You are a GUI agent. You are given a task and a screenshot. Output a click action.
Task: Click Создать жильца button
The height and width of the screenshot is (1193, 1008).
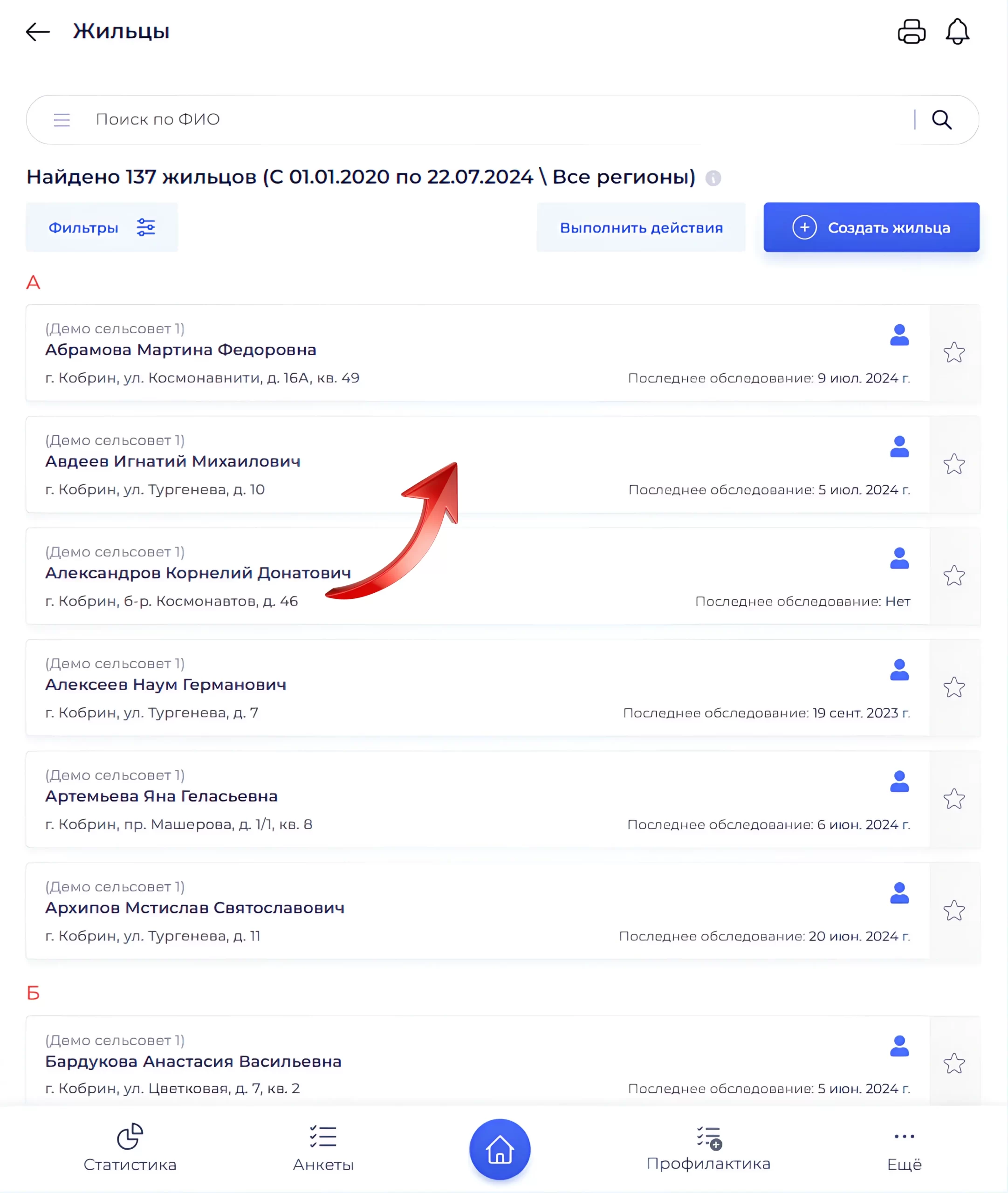[871, 227]
